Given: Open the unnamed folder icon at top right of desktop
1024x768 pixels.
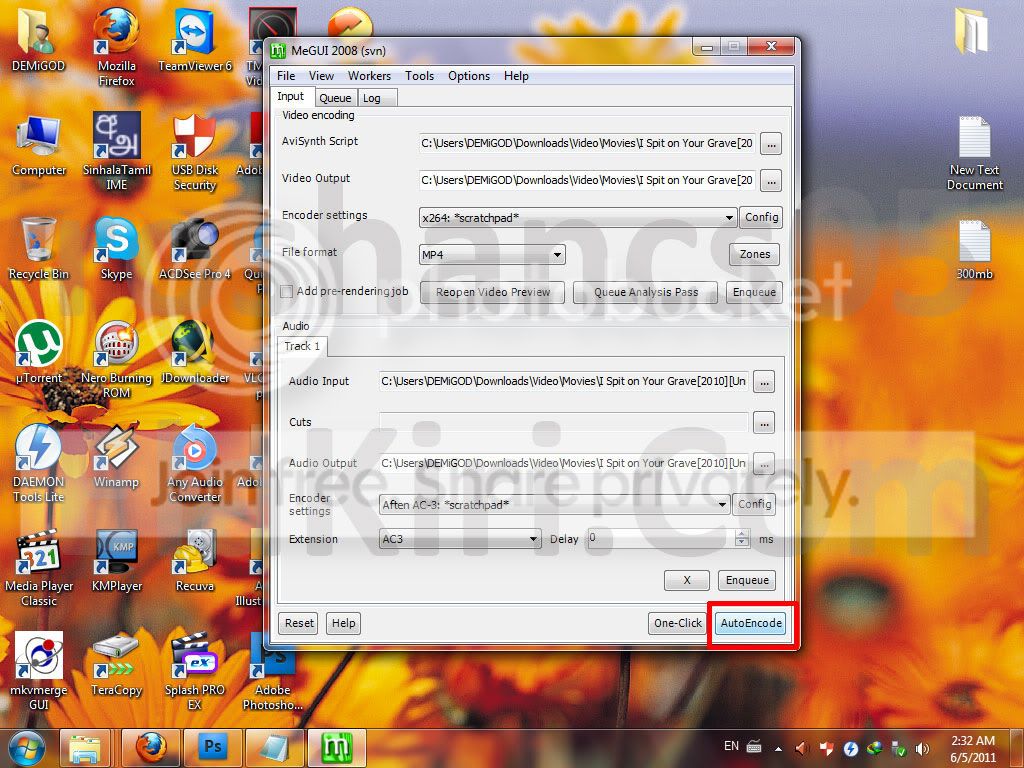Looking at the screenshot, I should coord(971,31).
